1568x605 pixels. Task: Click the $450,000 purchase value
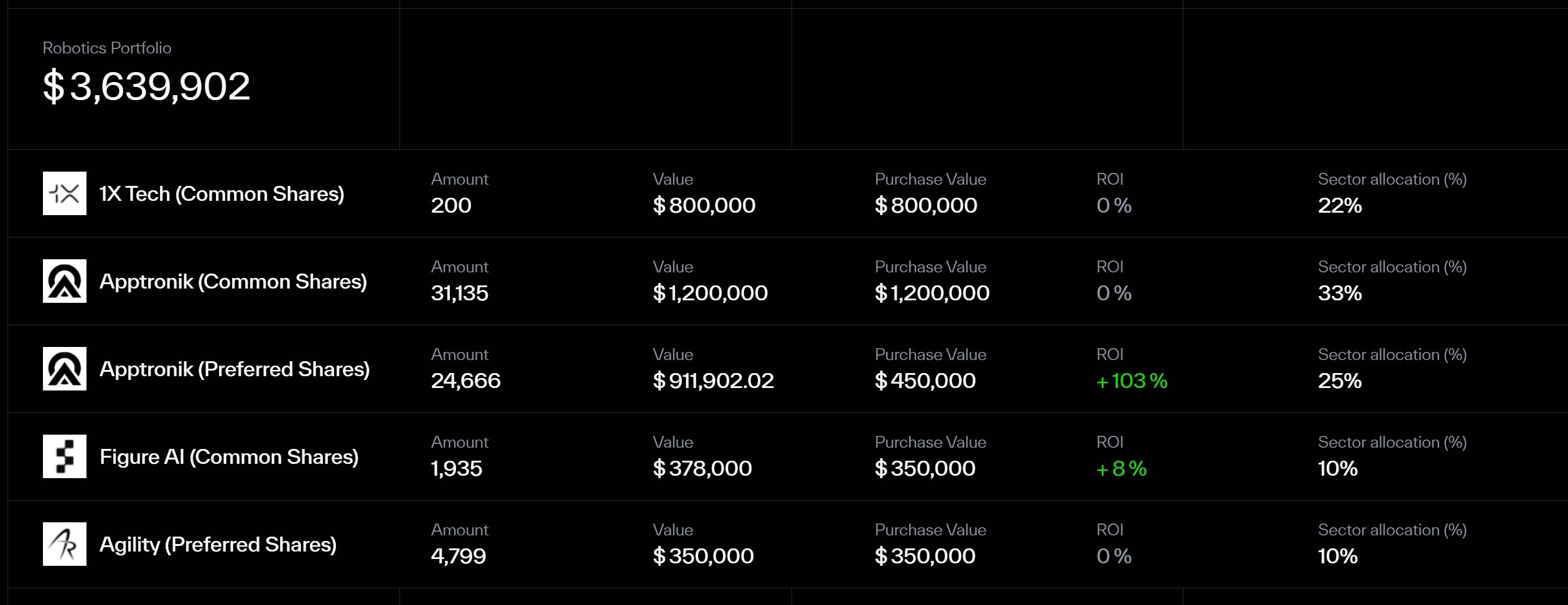(925, 381)
